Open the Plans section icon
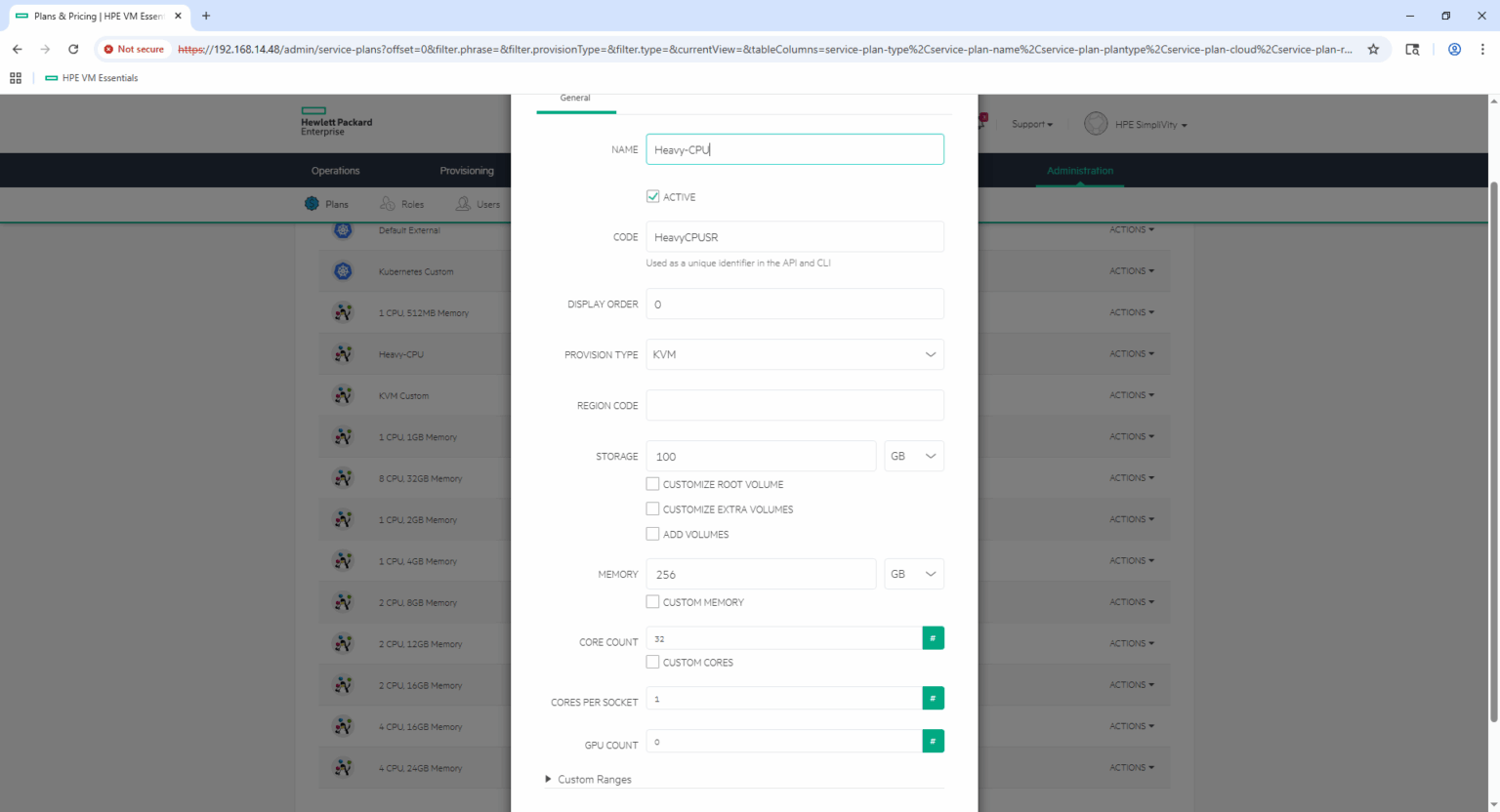1500x812 pixels. 312,204
